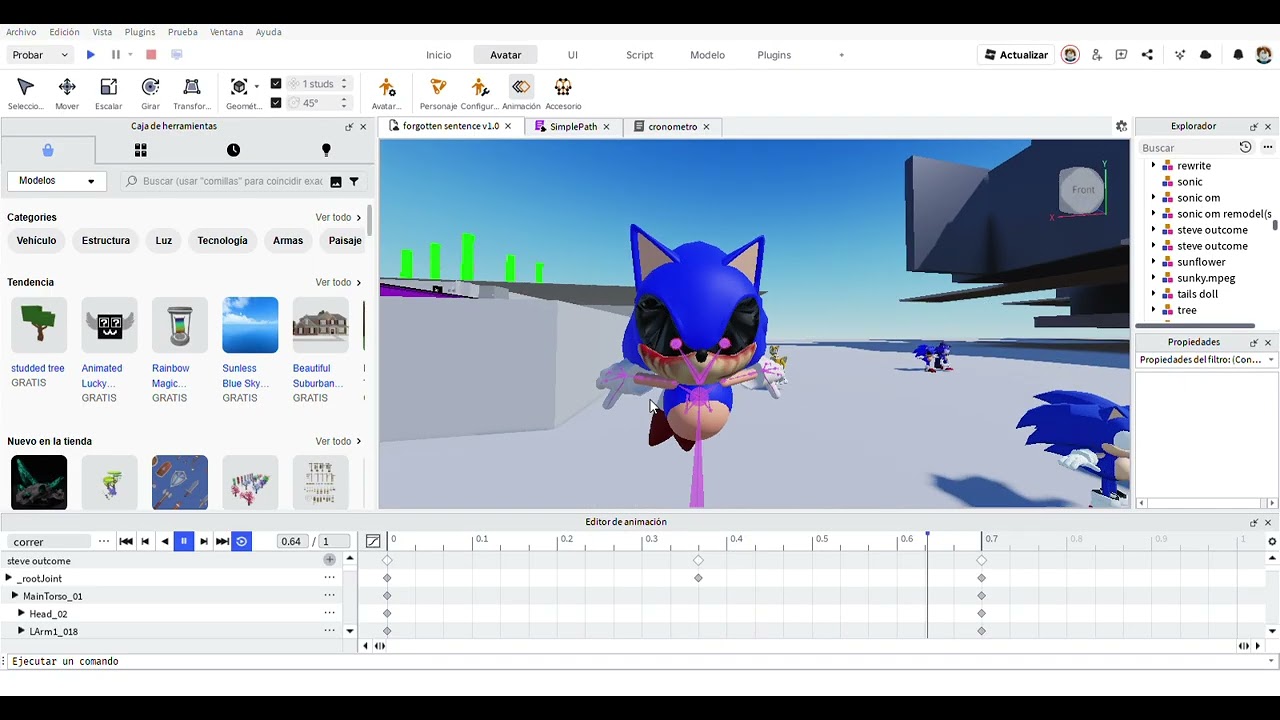This screenshot has width=1280, height=720.
Task: Click the Toolbox search filter funnel icon
Action: (x=354, y=181)
